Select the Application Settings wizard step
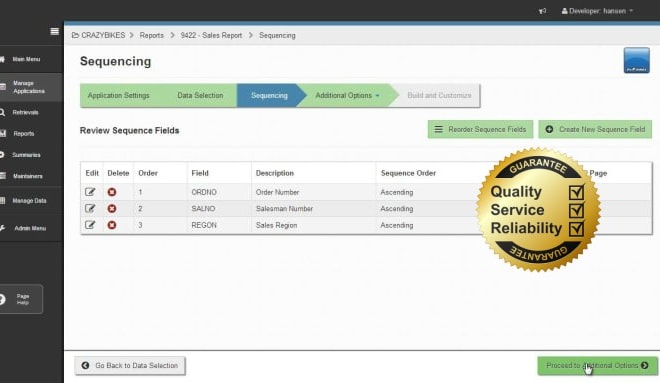This screenshot has height=383, width=660. click(118, 96)
